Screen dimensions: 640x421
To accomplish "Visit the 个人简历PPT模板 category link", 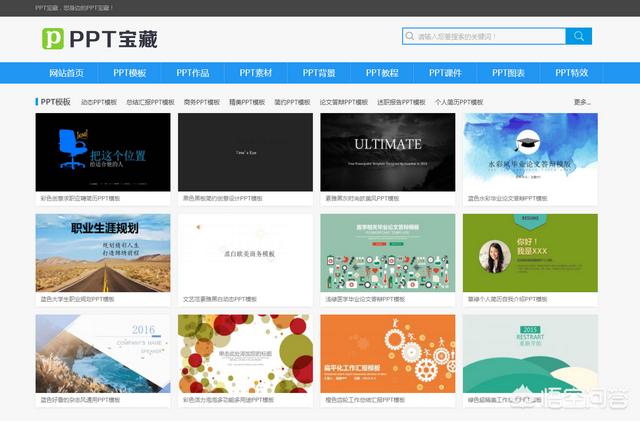I will (458, 102).
